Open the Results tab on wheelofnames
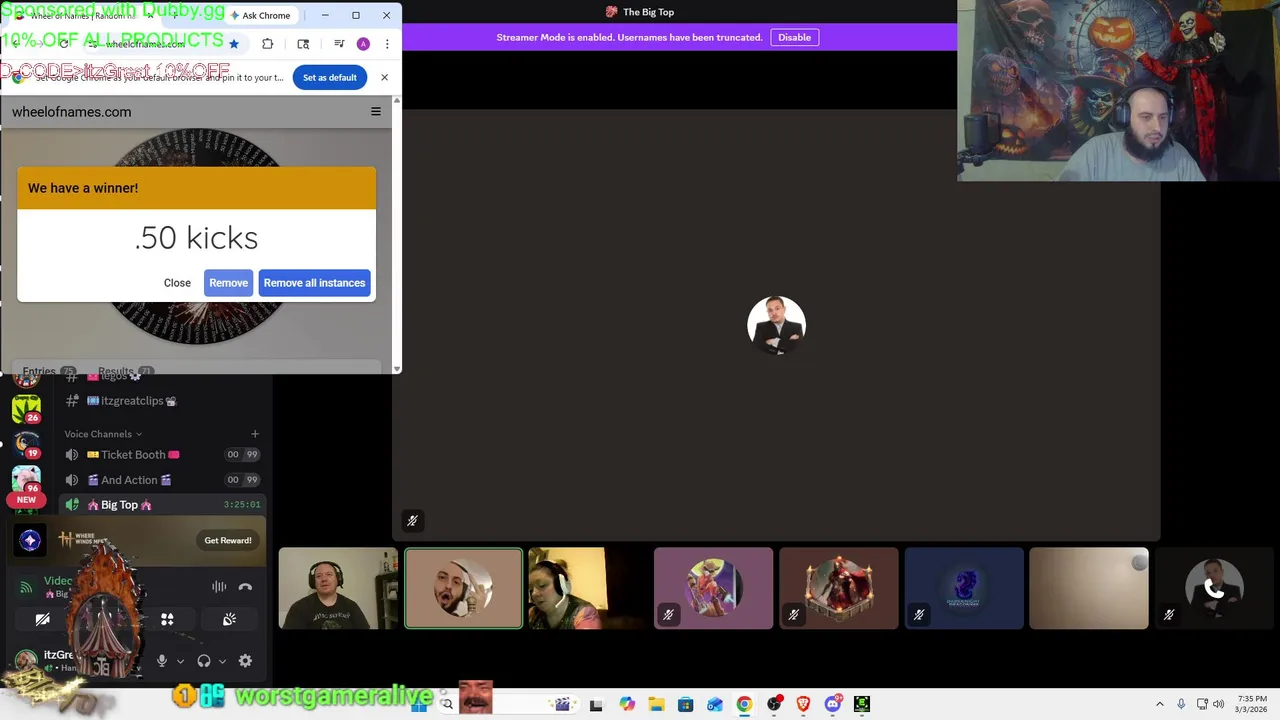1280x720 pixels. [x=125, y=371]
